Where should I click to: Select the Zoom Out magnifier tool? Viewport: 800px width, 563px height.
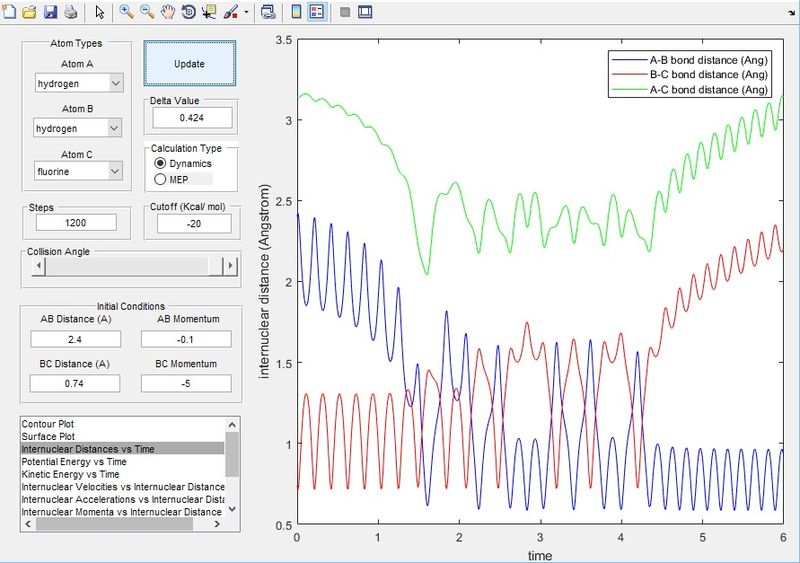point(147,12)
